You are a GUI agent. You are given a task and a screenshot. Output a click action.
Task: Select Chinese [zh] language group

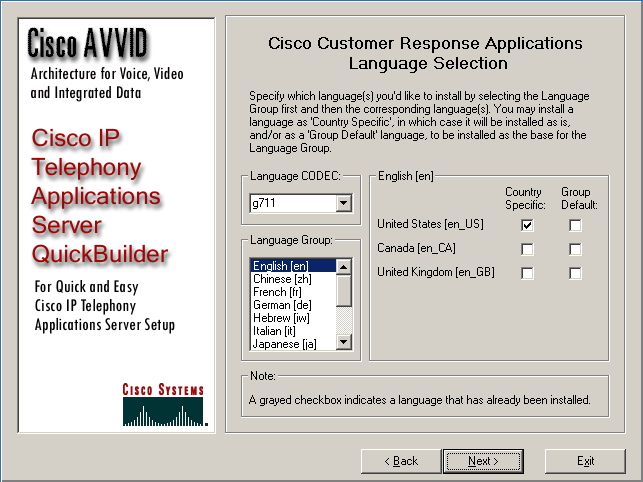[293, 279]
